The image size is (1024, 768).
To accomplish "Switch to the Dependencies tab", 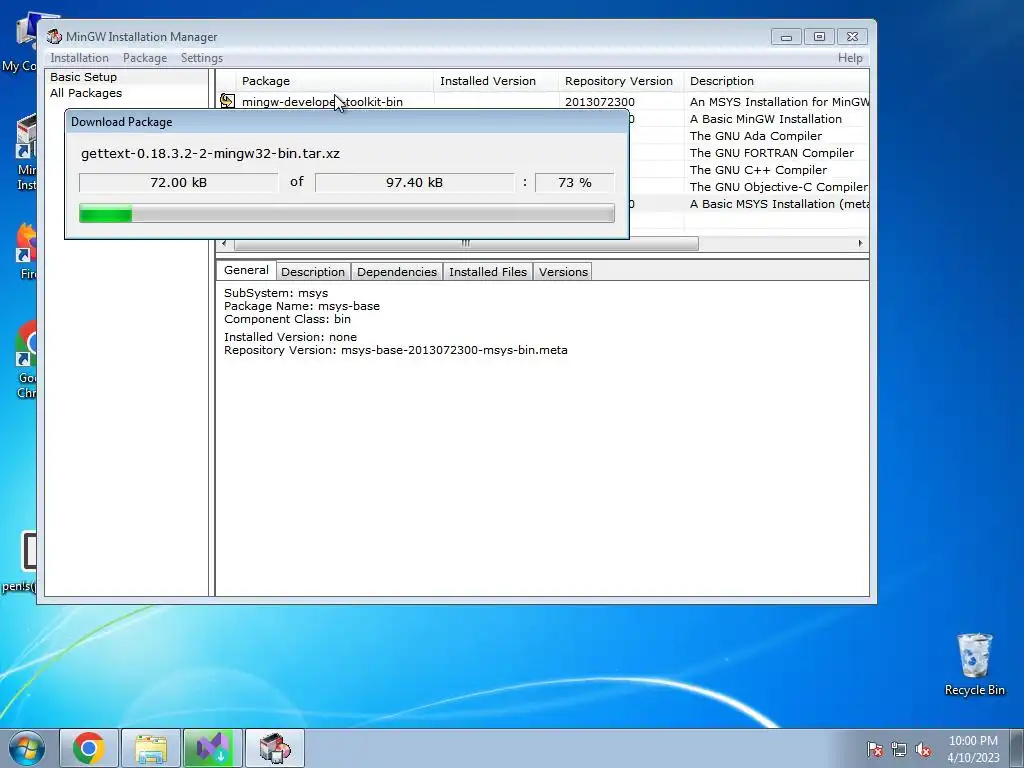I will (x=397, y=272).
